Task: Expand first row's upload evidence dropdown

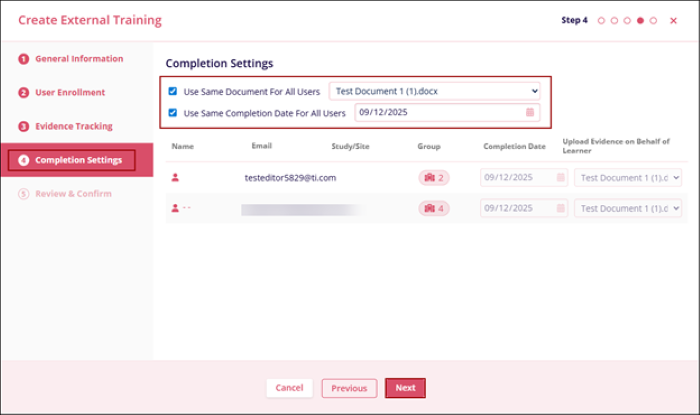Action: click(x=627, y=177)
